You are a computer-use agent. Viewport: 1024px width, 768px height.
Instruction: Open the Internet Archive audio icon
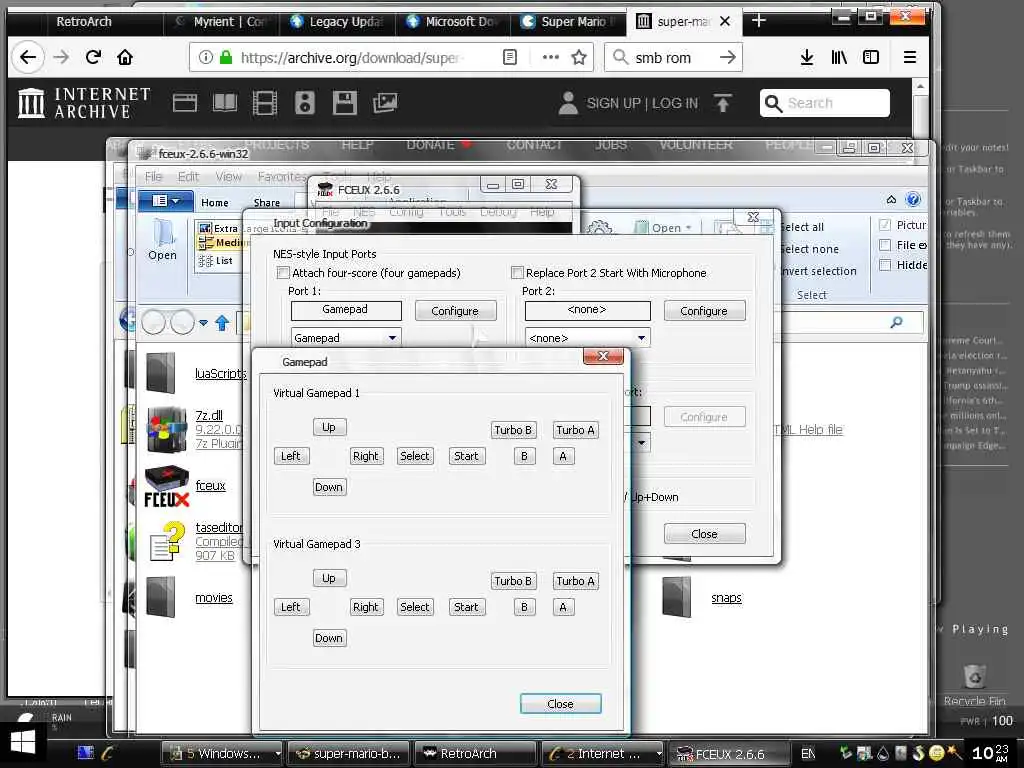coord(304,103)
